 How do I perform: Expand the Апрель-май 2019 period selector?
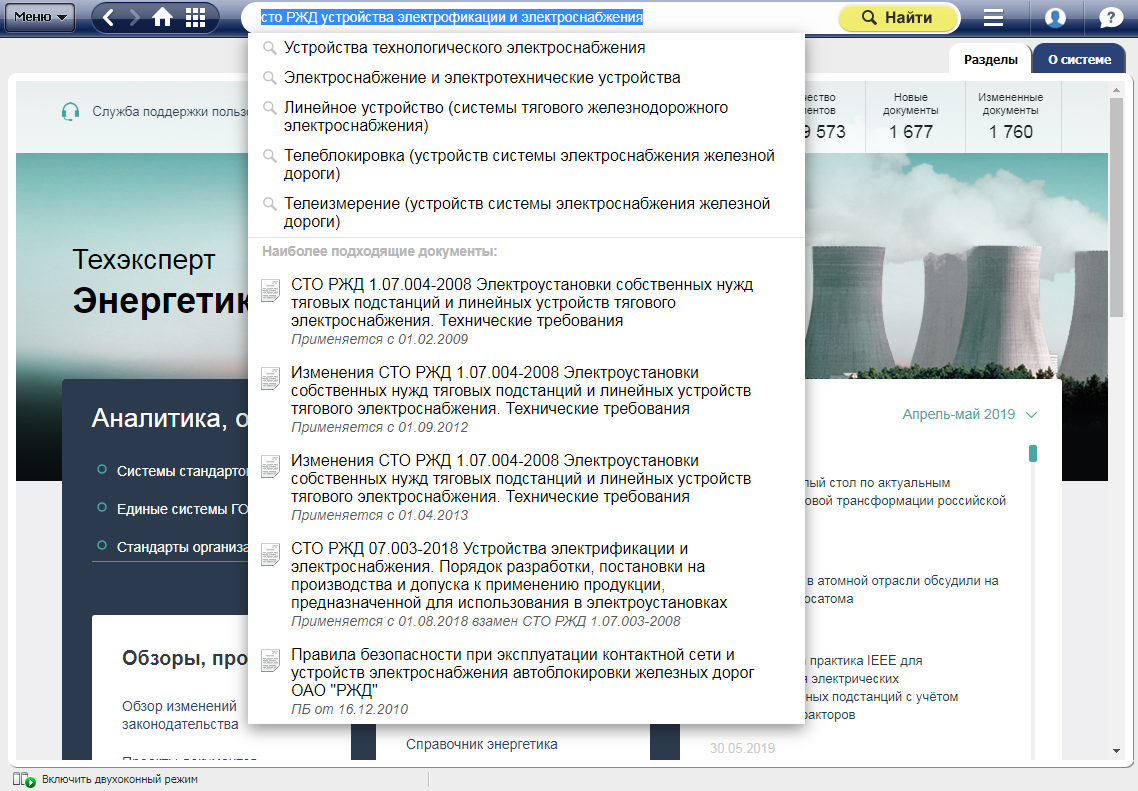click(969, 414)
